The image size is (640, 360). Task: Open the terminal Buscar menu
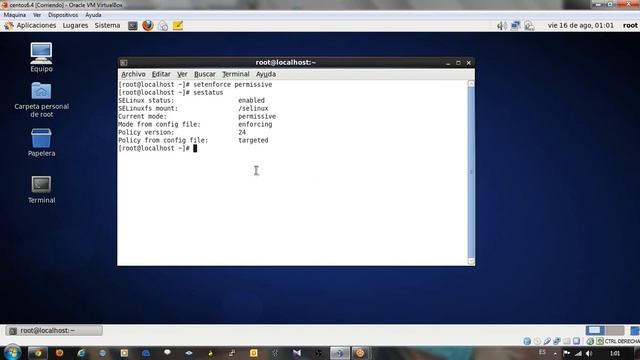coord(204,74)
